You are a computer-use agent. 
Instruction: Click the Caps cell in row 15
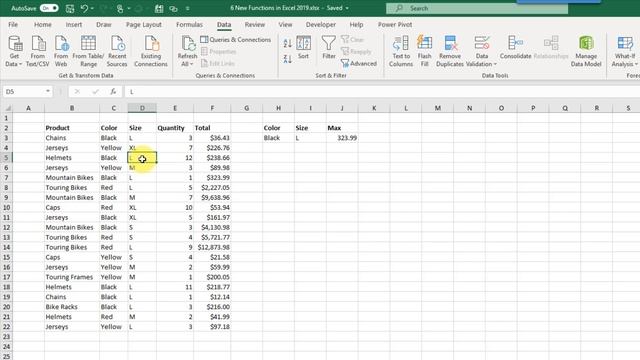(72, 257)
